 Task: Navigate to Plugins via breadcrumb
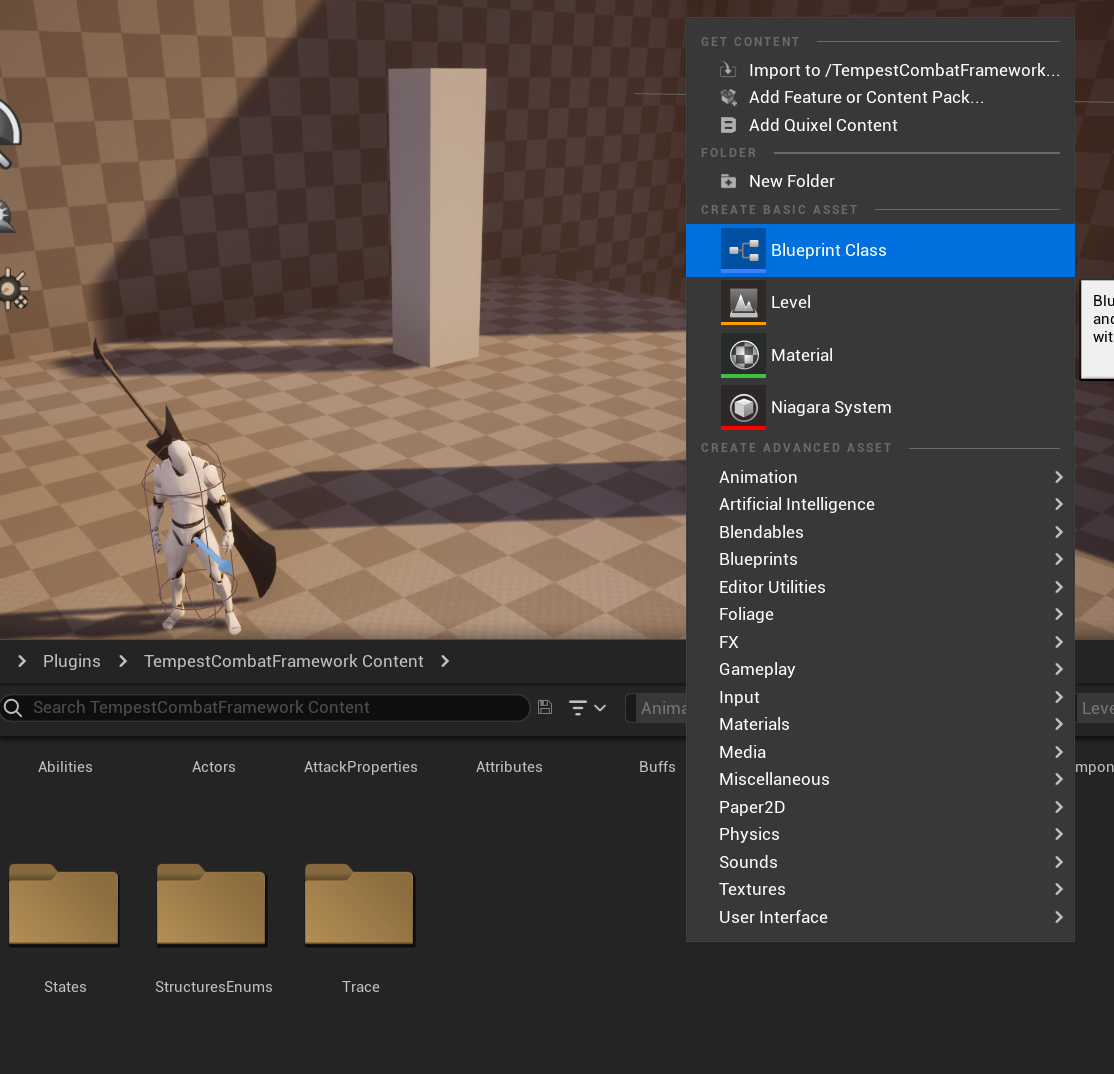click(71, 661)
